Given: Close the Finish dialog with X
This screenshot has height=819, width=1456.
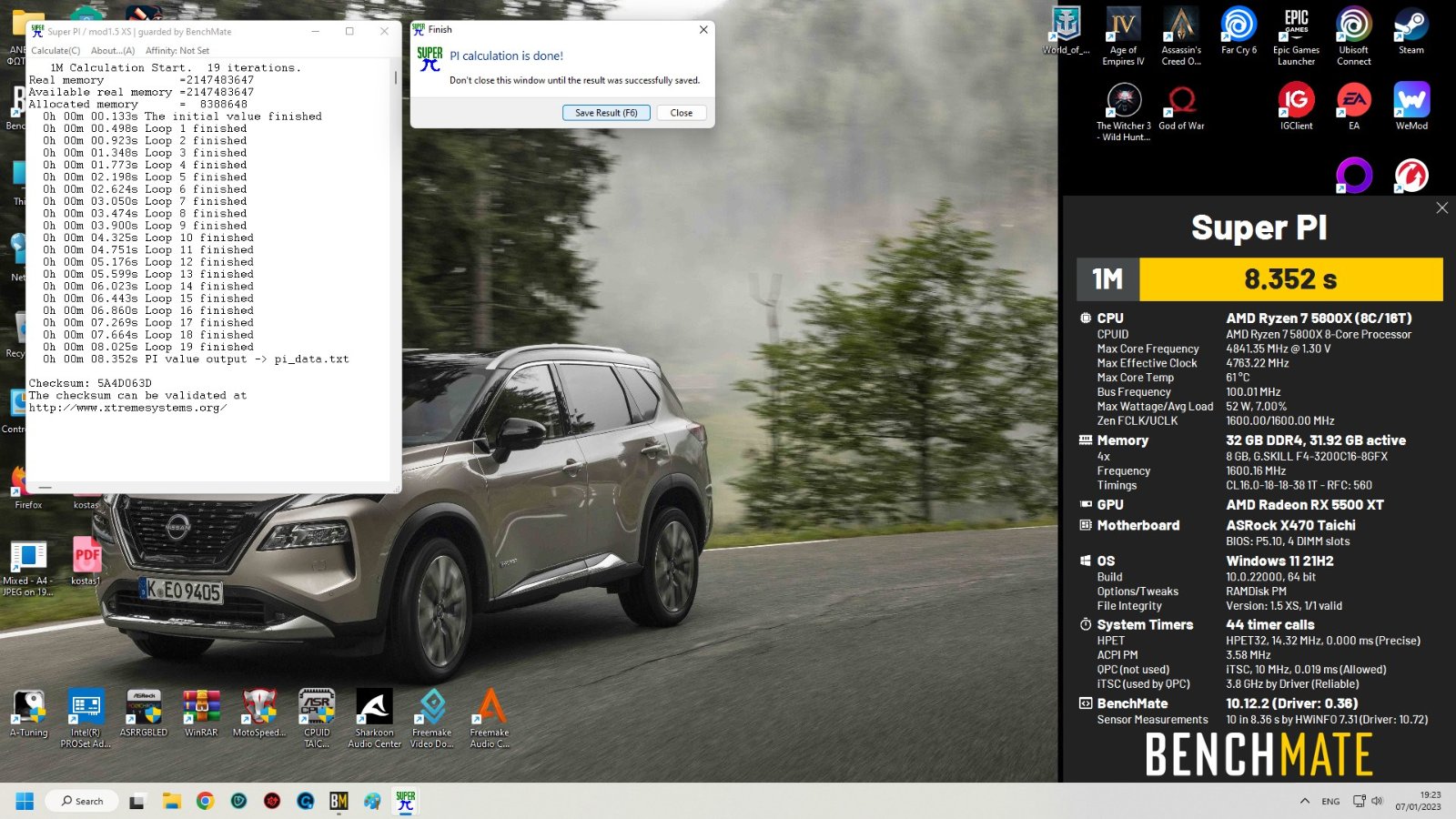Looking at the screenshot, I should pyautogui.click(x=703, y=30).
